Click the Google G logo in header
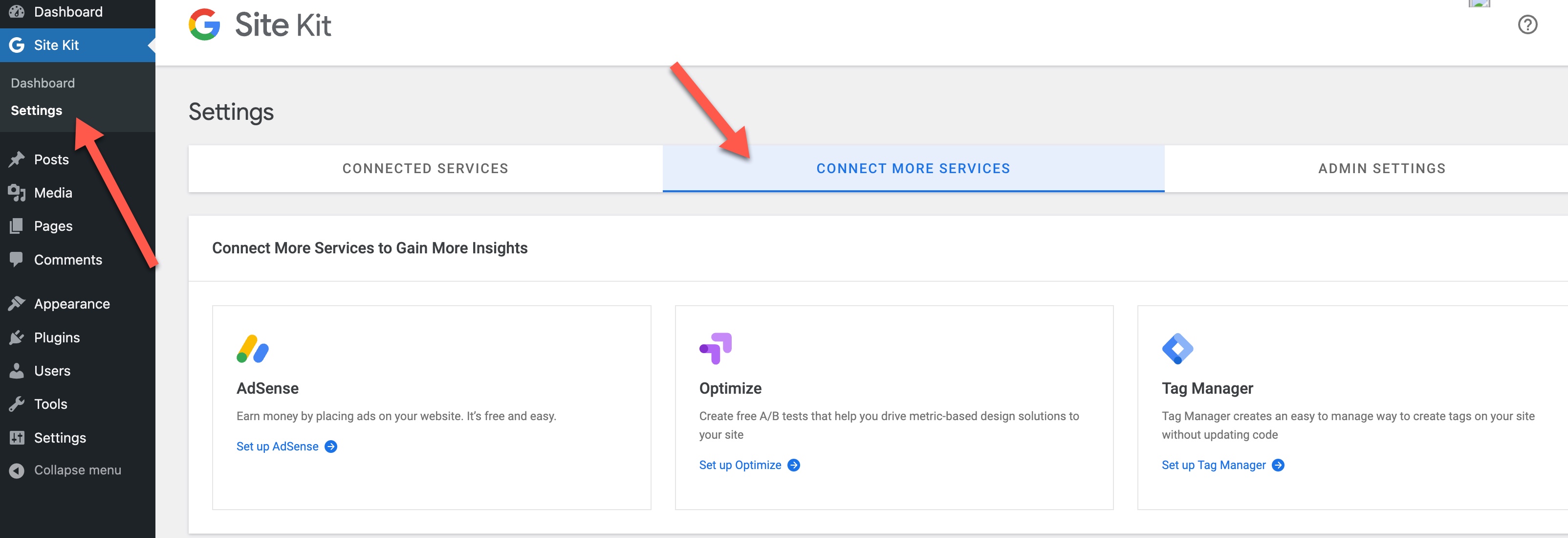The height and width of the screenshot is (538, 1568). (x=204, y=25)
